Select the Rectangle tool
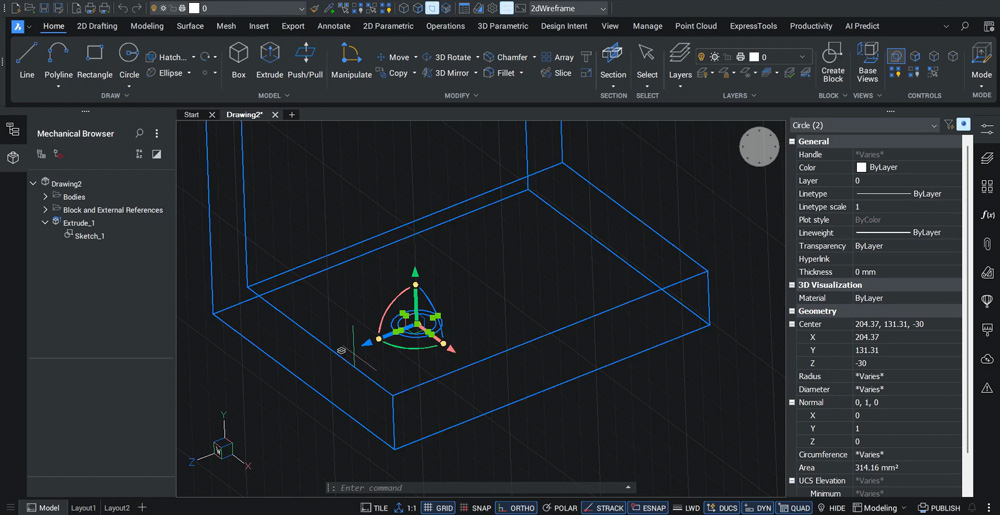 point(94,61)
